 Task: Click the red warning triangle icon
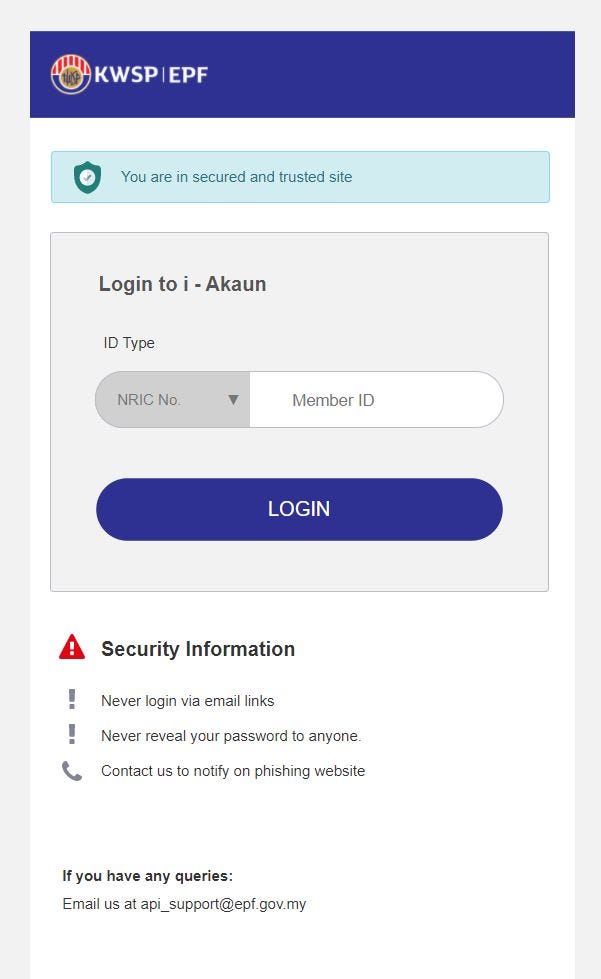pos(72,647)
